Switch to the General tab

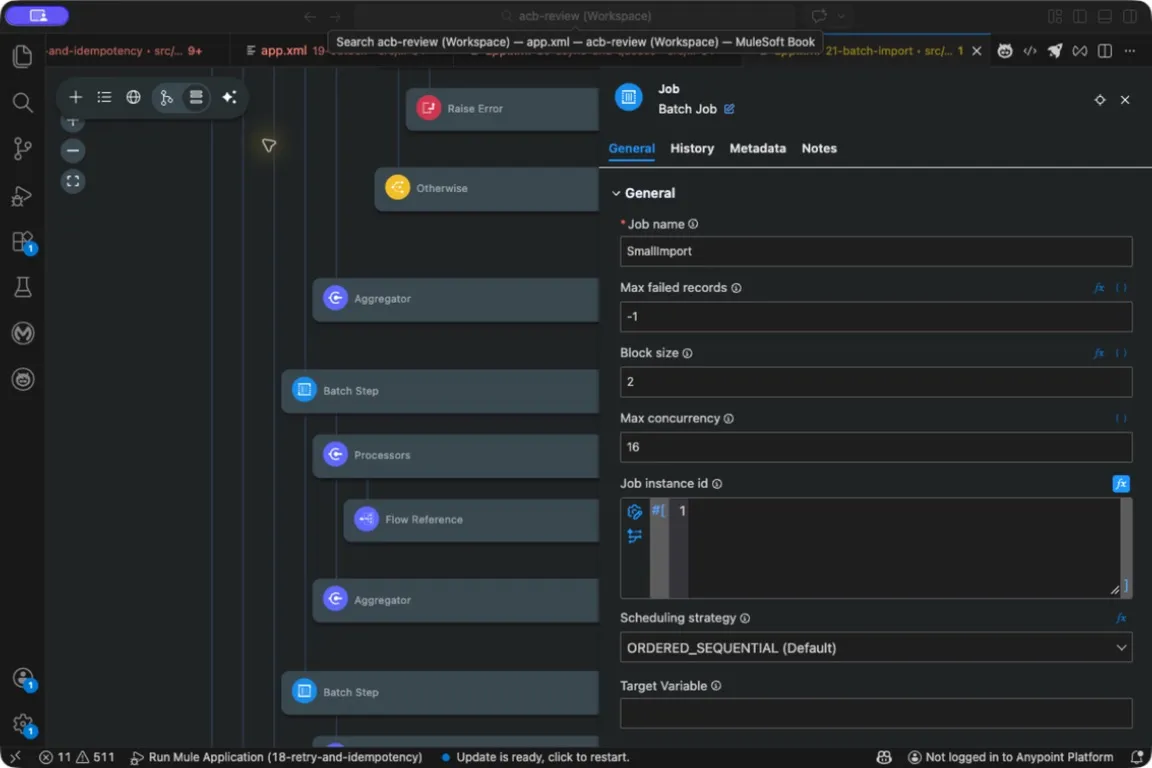631,148
